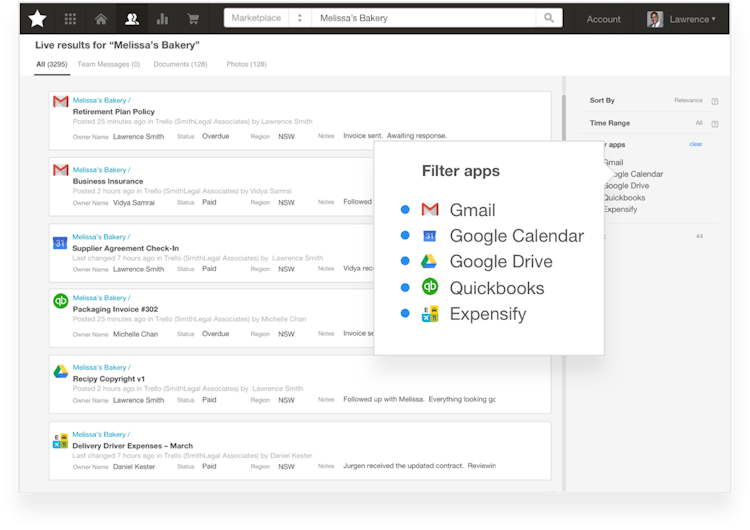Select the people contacts icon
This screenshot has width=750, height=530.
point(132,19)
